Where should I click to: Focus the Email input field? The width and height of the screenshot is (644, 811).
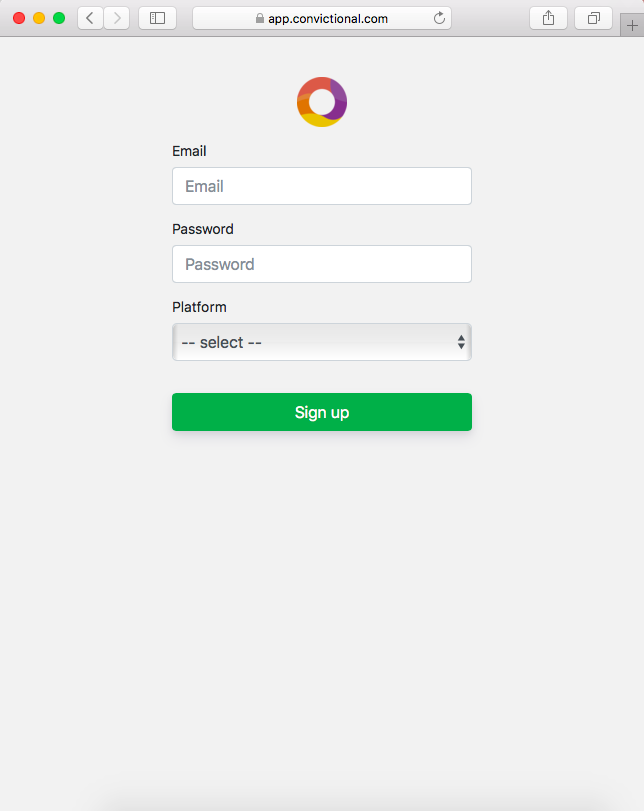(x=322, y=186)
